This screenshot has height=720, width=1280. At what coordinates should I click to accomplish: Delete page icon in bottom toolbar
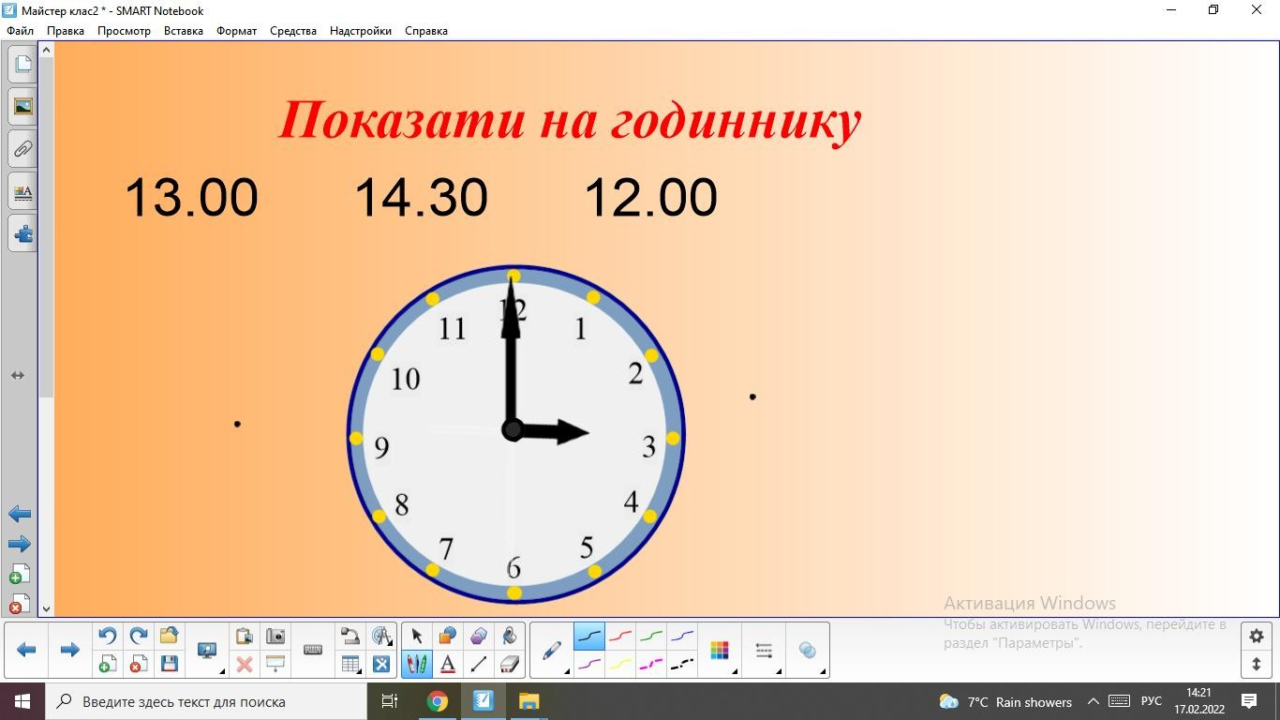click(x=139, y=664)
